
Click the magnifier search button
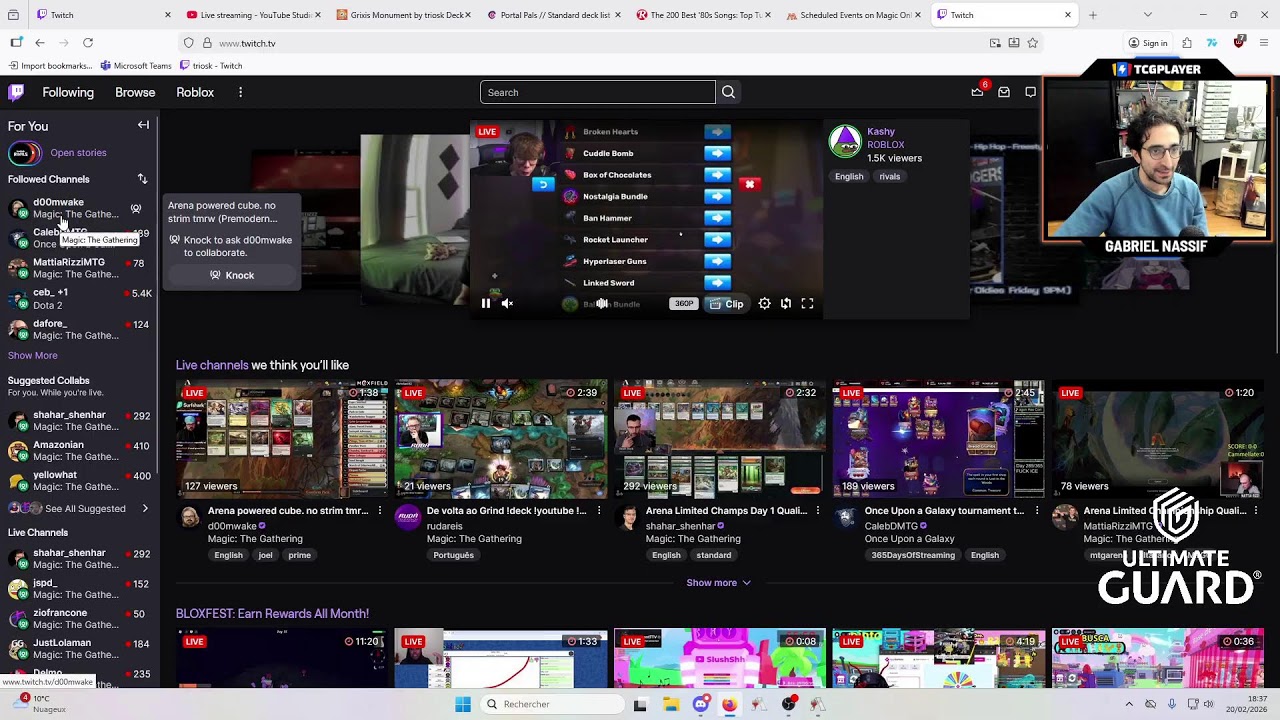point(728,92)
